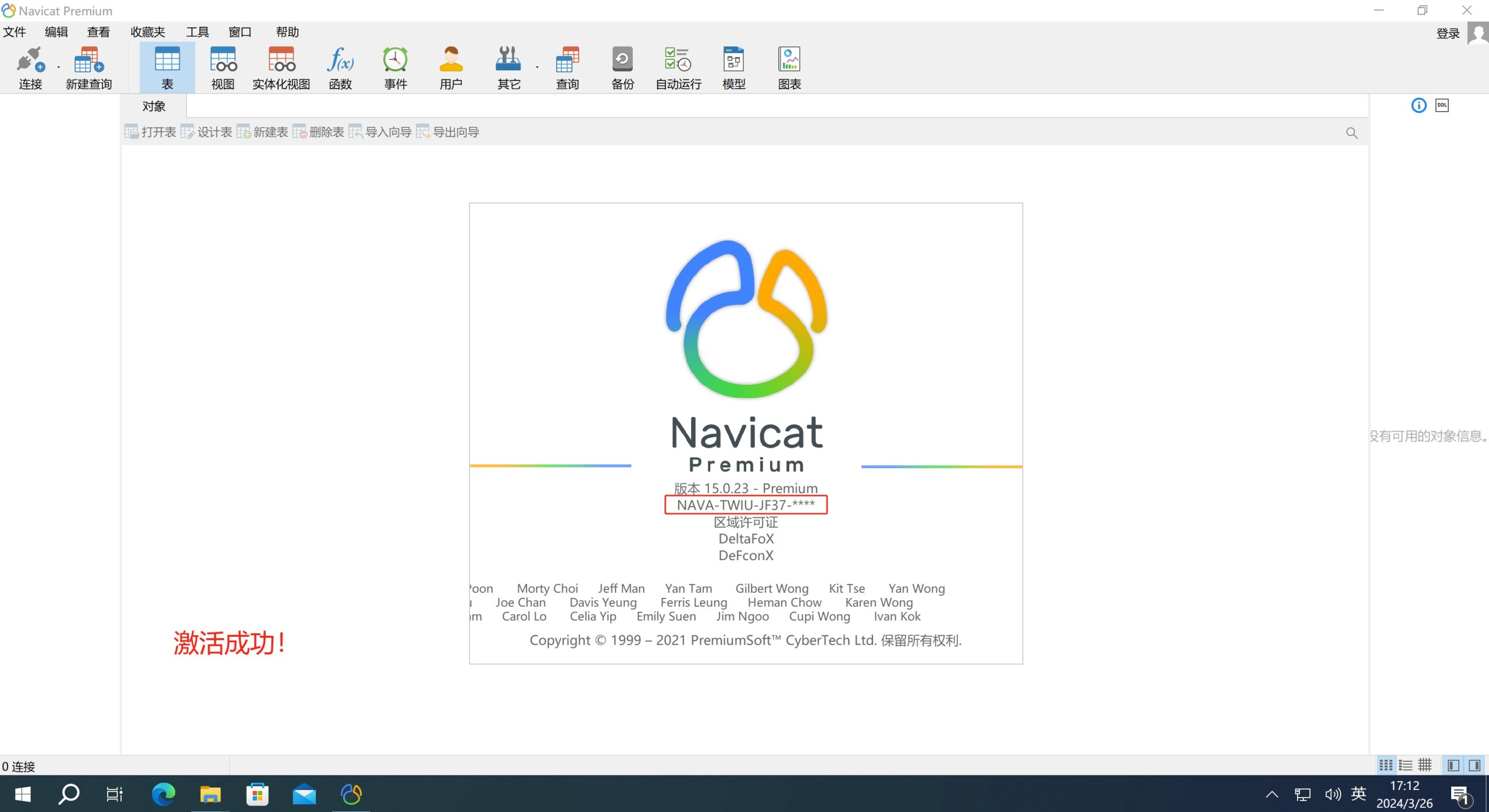Expand hidden system tray icons chevron
The image size is (1489, 812).
coord(1272,795)
